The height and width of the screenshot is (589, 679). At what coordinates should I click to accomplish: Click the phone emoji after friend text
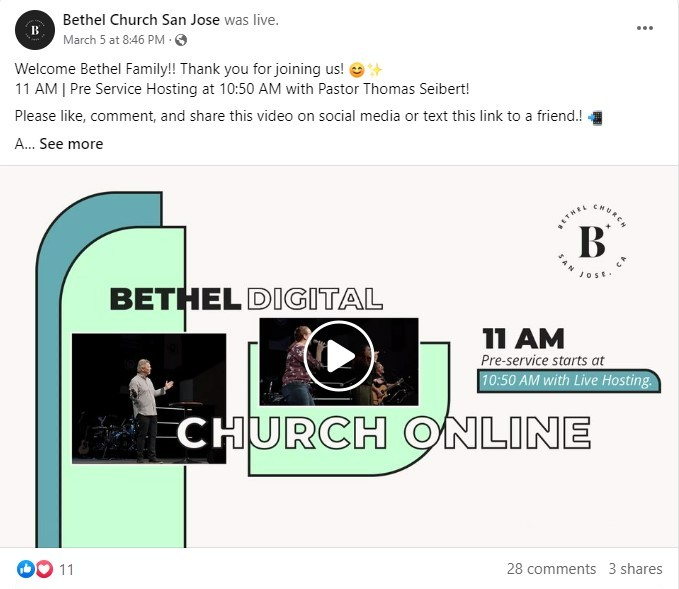[x=595, y=117]
